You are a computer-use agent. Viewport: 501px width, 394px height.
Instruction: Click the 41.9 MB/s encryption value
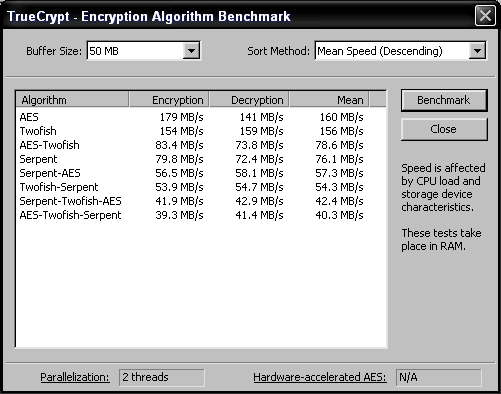pyautogui.click(x=179, y=201)
